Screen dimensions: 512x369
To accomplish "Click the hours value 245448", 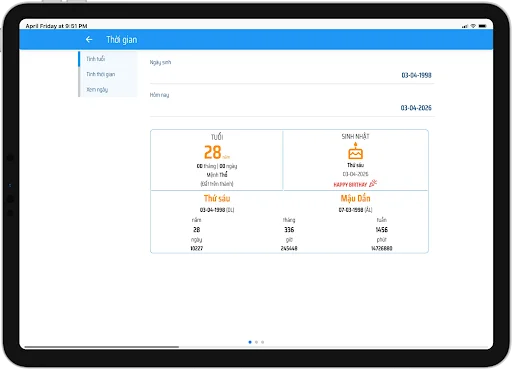I will (289, 248).
